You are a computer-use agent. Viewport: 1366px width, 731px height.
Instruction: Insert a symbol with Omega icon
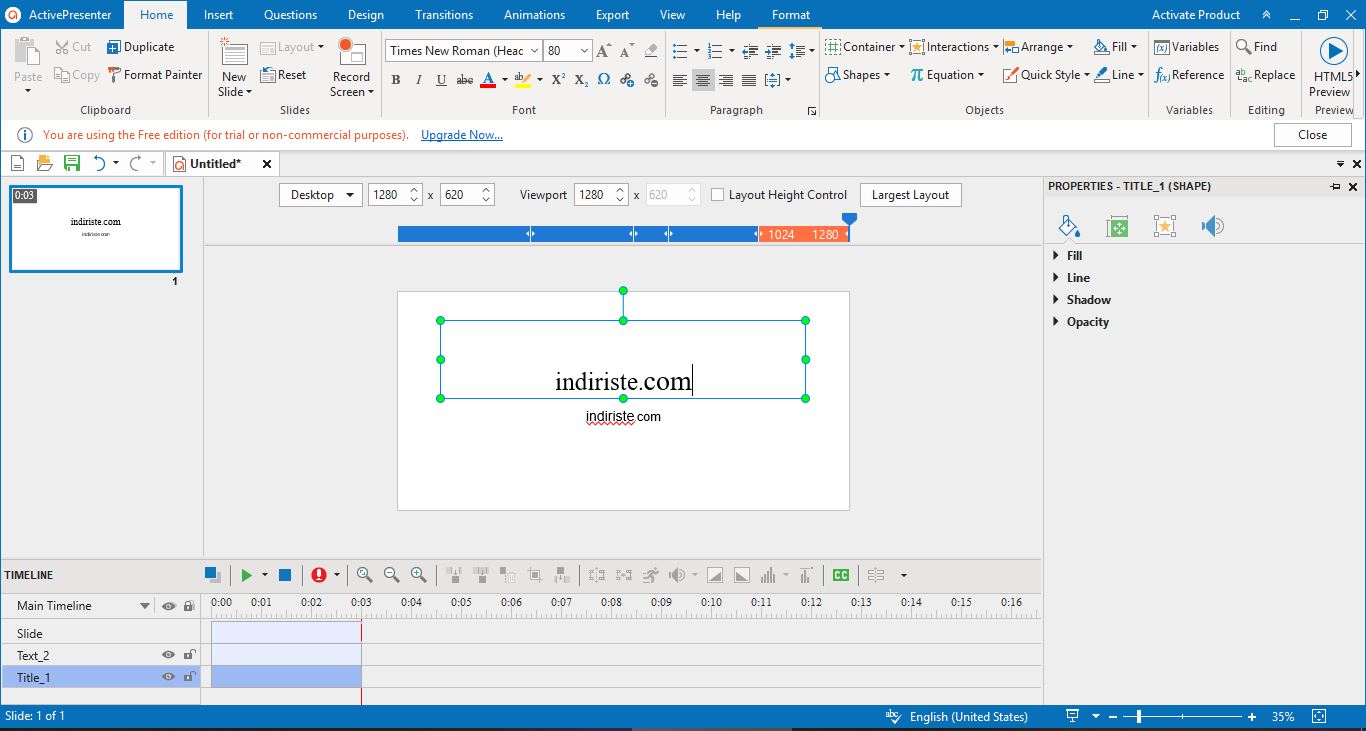604,80
